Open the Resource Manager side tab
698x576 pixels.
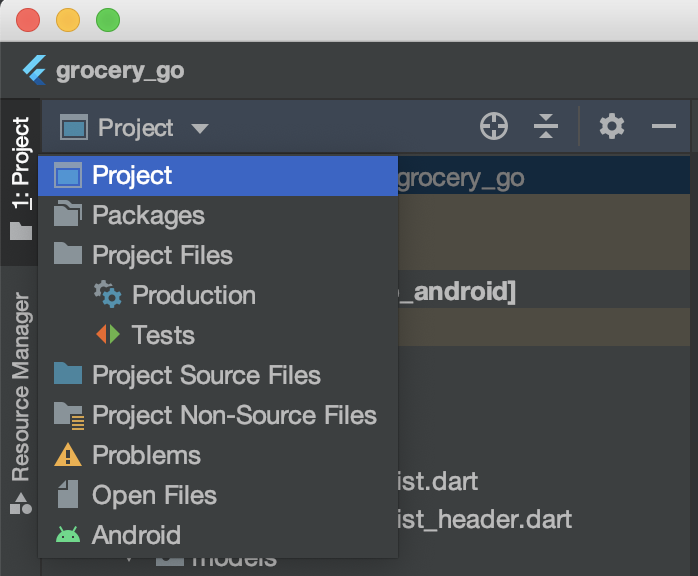pyautogui.click(x=20, y=385)
